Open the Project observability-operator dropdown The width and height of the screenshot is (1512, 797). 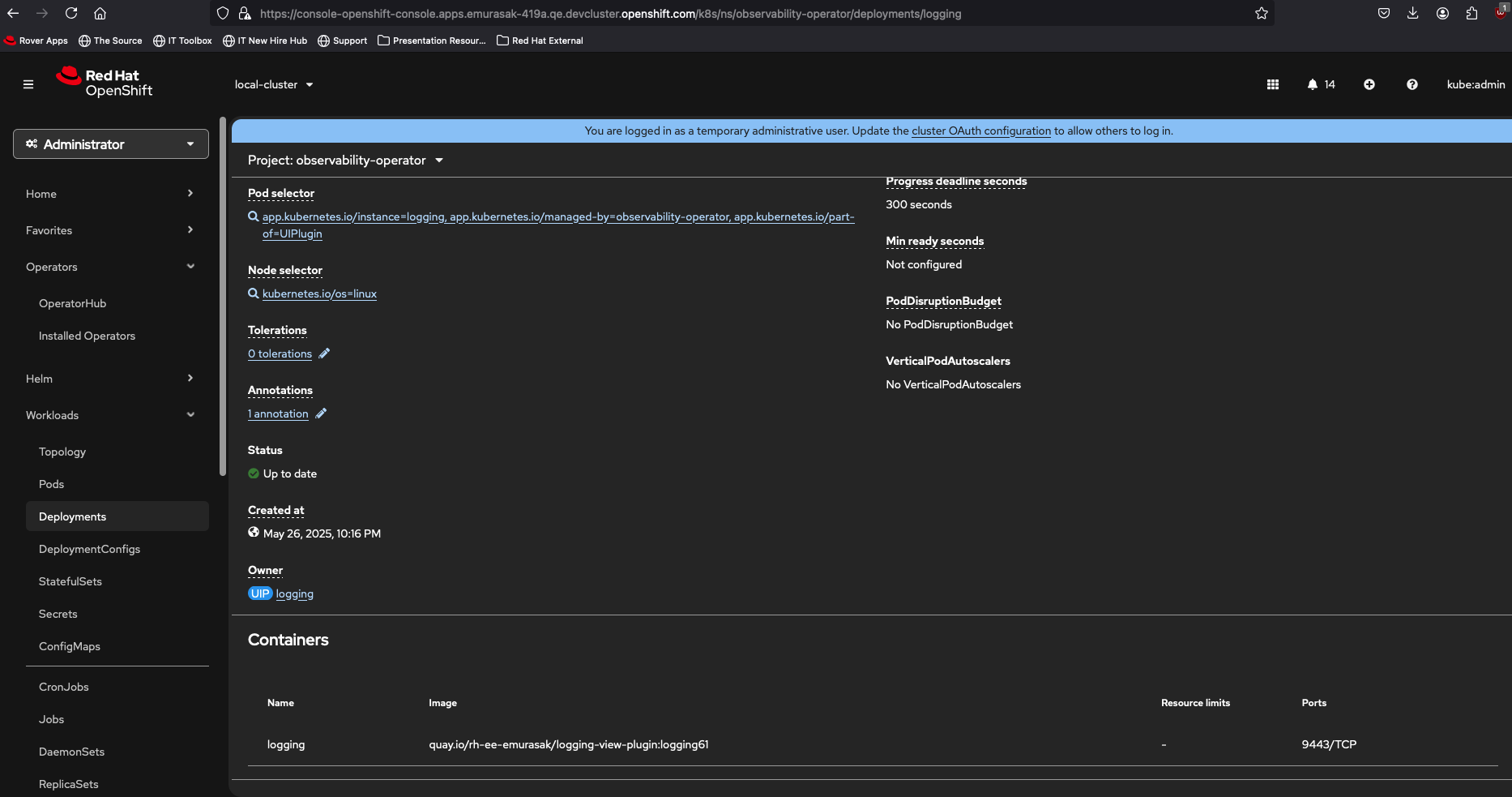coord(346,161)
